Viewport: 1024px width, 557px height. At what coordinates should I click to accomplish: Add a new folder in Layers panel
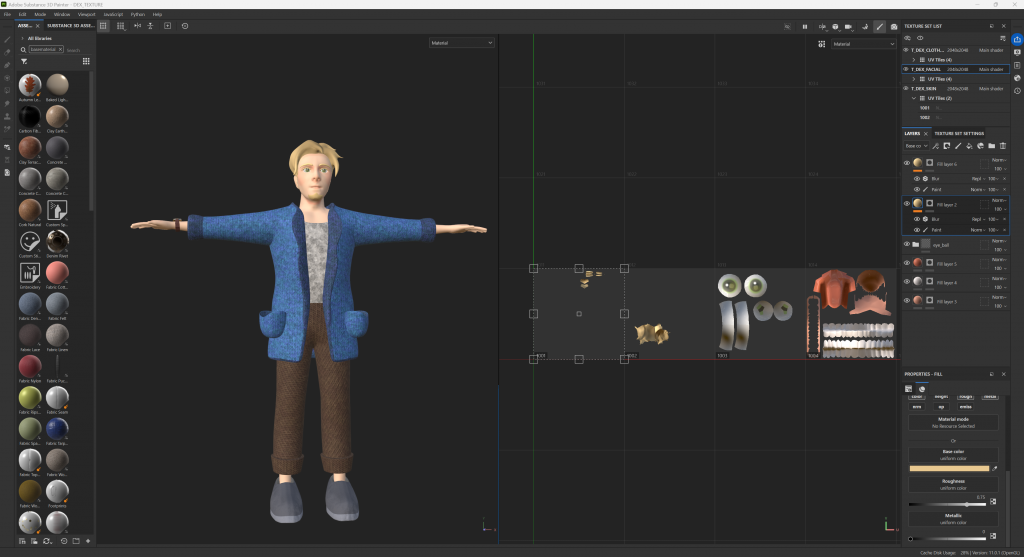tap(991, 146)
